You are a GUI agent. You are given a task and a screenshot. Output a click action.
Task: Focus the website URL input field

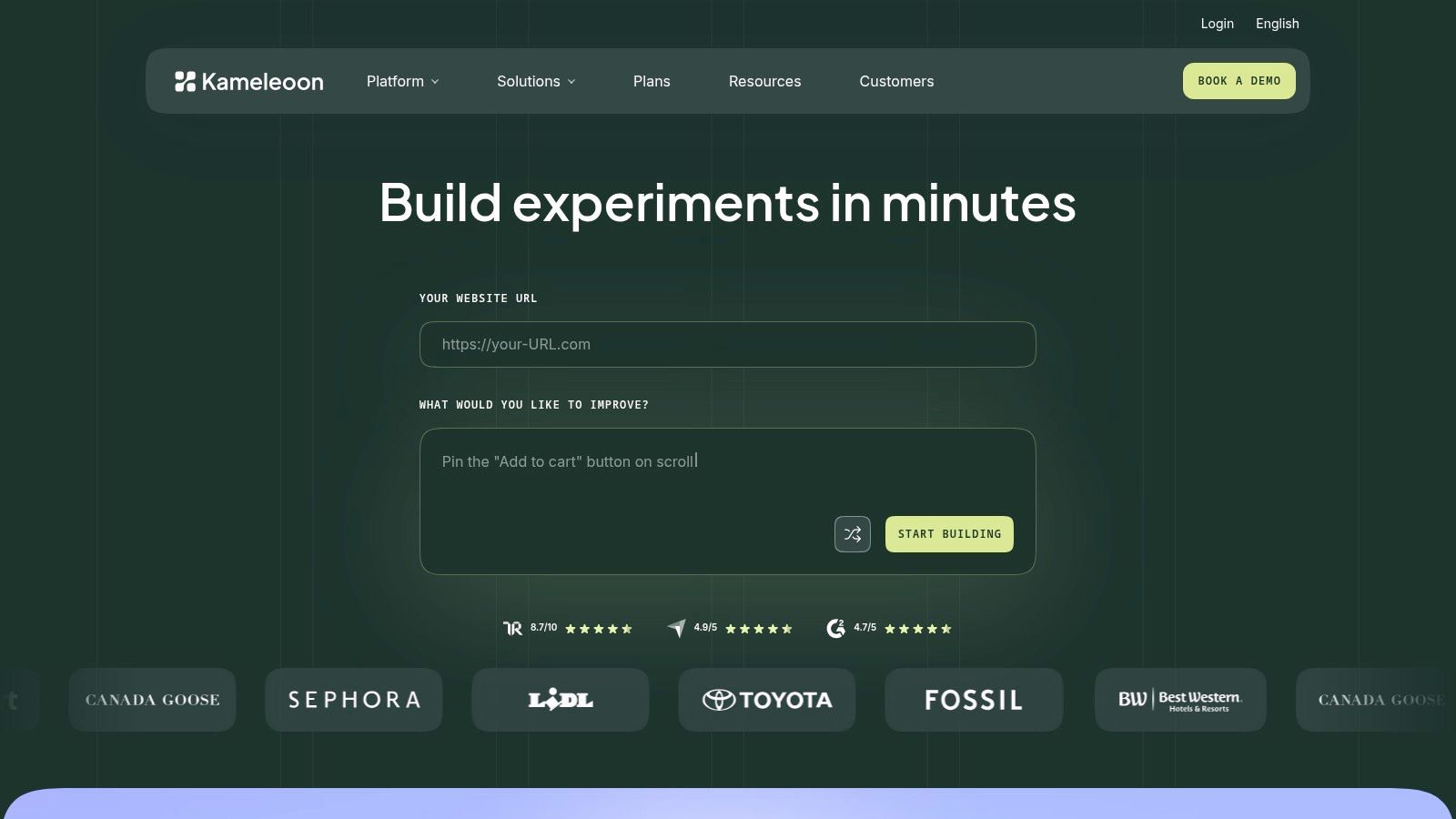click(x=728, y=344)
